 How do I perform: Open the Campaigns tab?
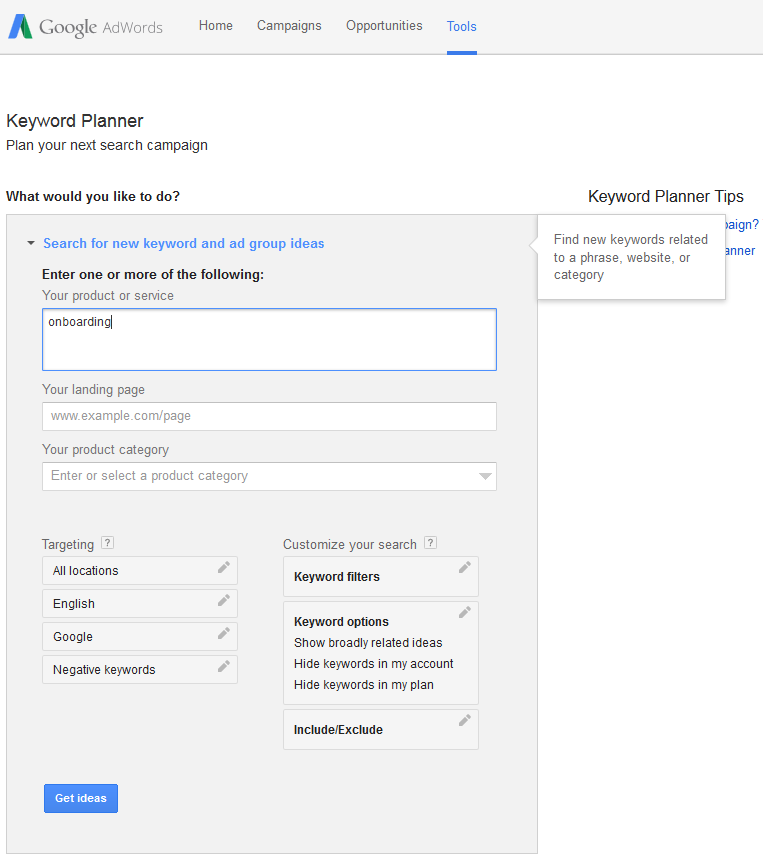(289, 26)
